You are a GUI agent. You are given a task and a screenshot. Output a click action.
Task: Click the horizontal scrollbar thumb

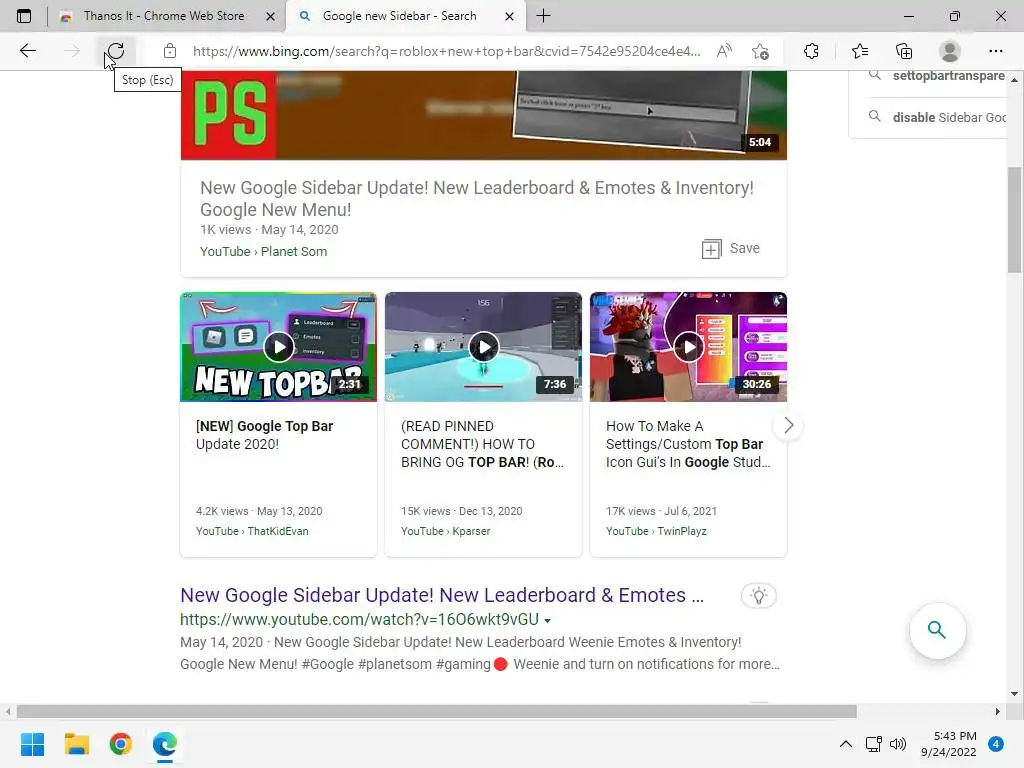point(437,711)
